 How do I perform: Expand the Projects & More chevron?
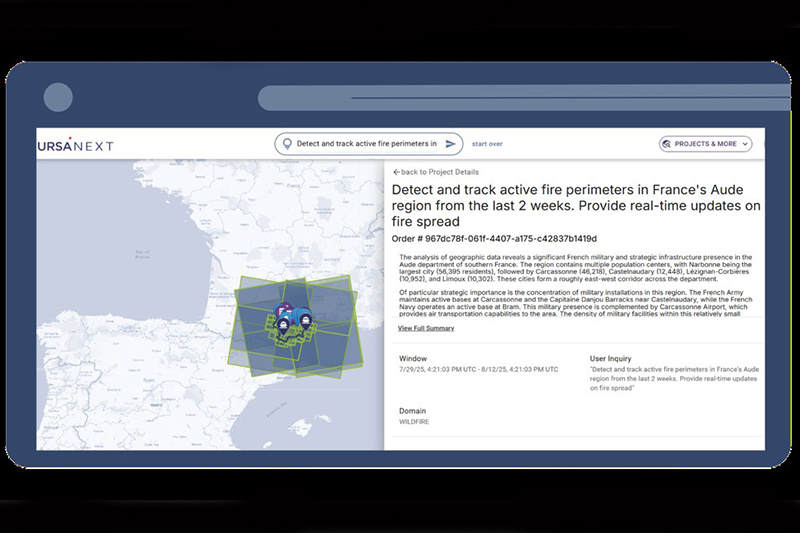746,144
